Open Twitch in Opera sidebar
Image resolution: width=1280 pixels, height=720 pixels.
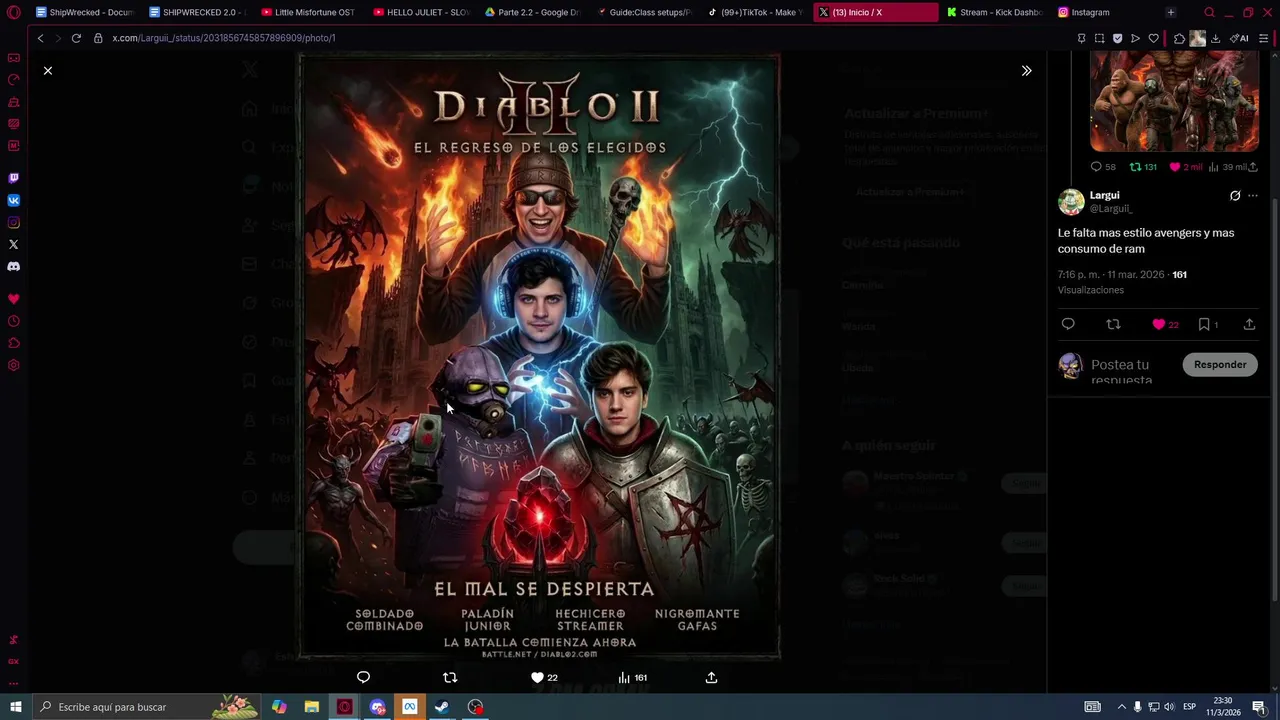tap(13, 178)
